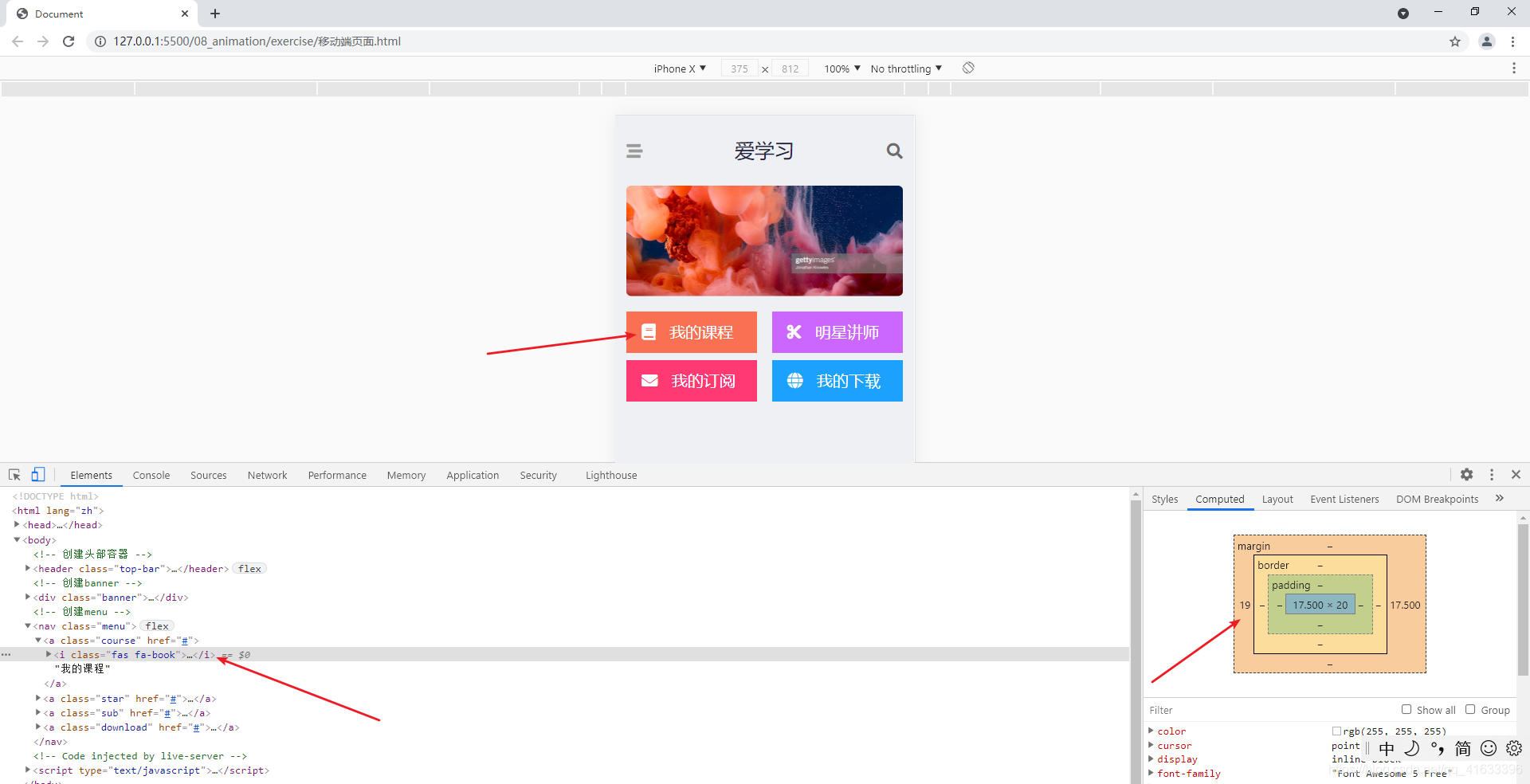View site information icon in address bar
The height and width of the screenshot is (784, 1530).
point(100,41)
